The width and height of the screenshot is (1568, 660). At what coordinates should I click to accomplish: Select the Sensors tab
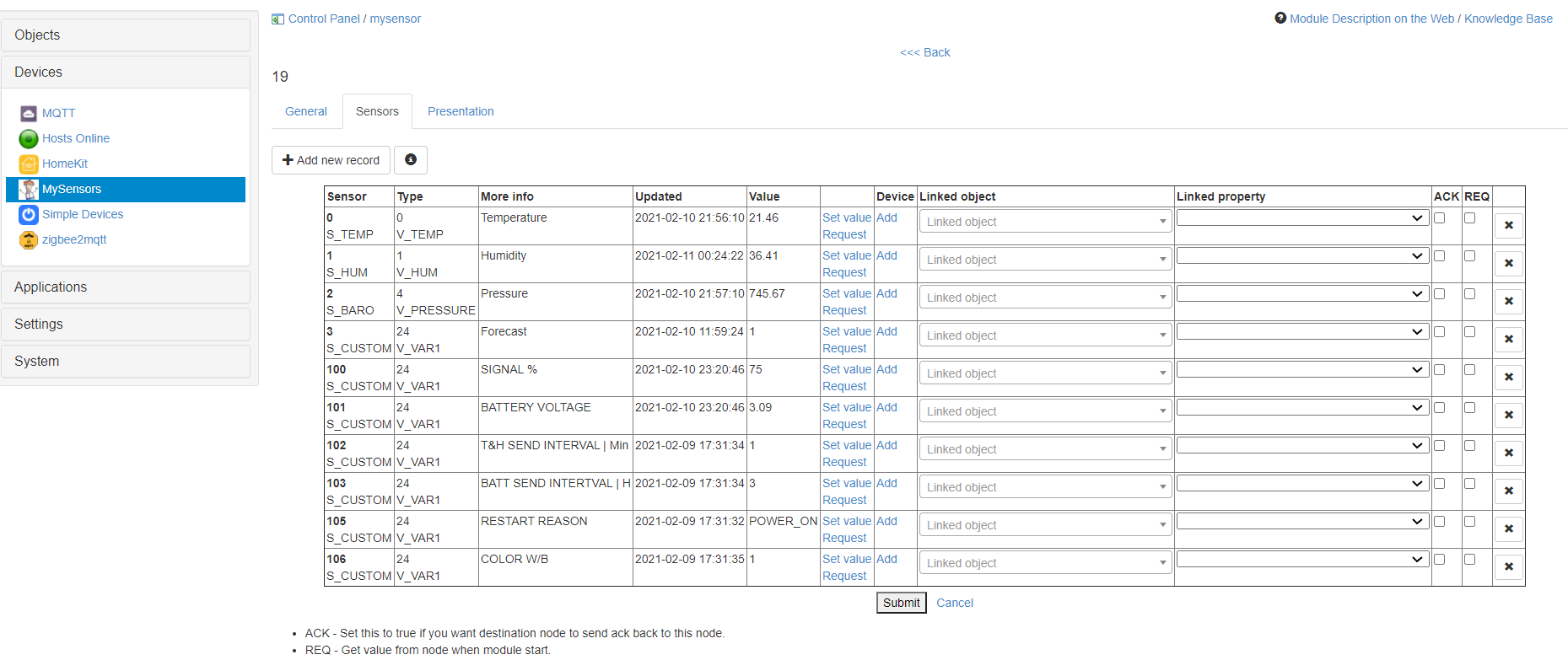point(377,111)
